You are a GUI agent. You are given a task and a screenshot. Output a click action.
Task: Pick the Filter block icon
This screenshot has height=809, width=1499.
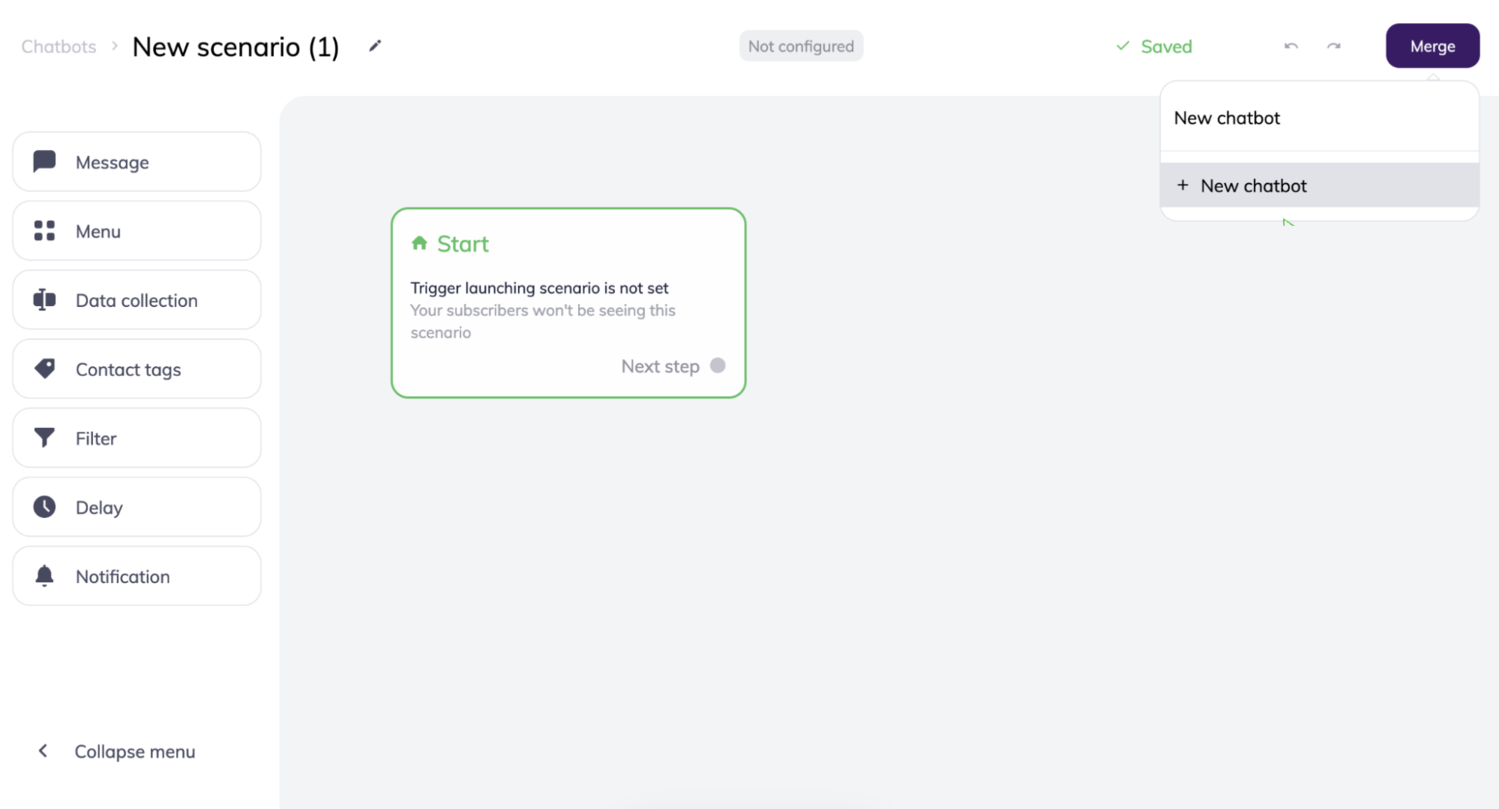pos(43,437)
